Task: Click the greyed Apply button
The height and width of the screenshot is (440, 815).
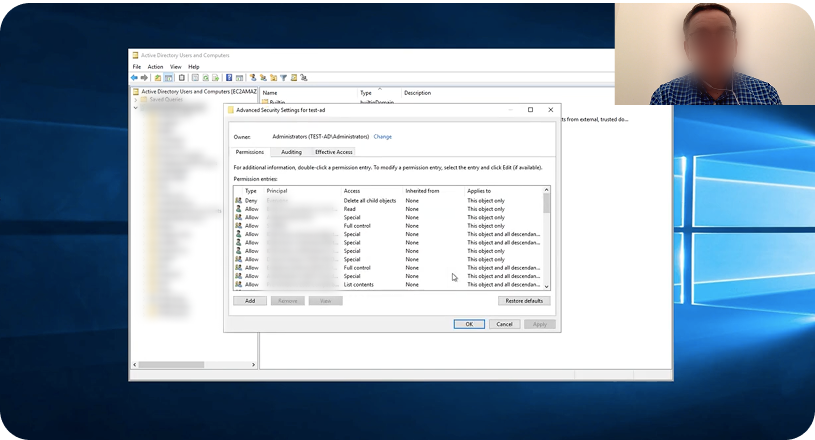Action: (x=540, y=324)
